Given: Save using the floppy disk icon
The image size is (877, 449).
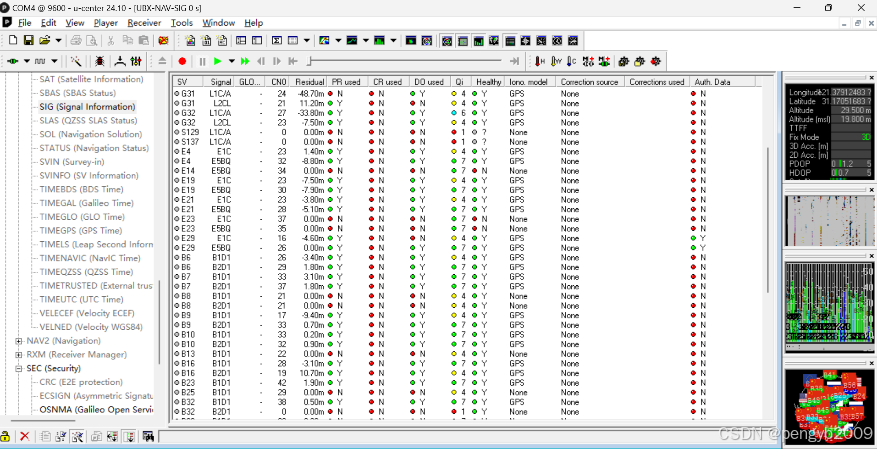Looking at the screenshot, I should [28, 40].
